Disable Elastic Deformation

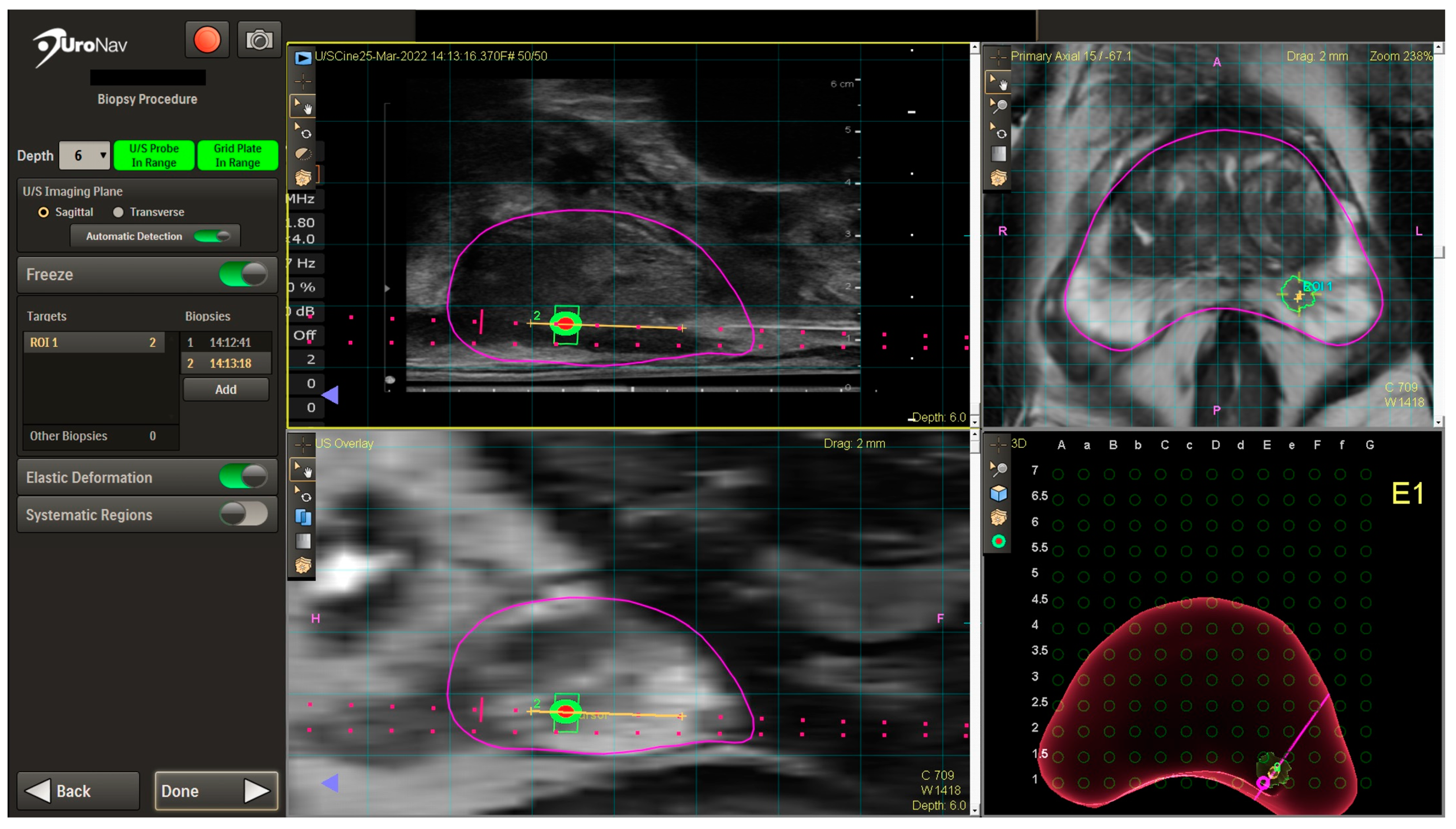(x=243, y=476)
